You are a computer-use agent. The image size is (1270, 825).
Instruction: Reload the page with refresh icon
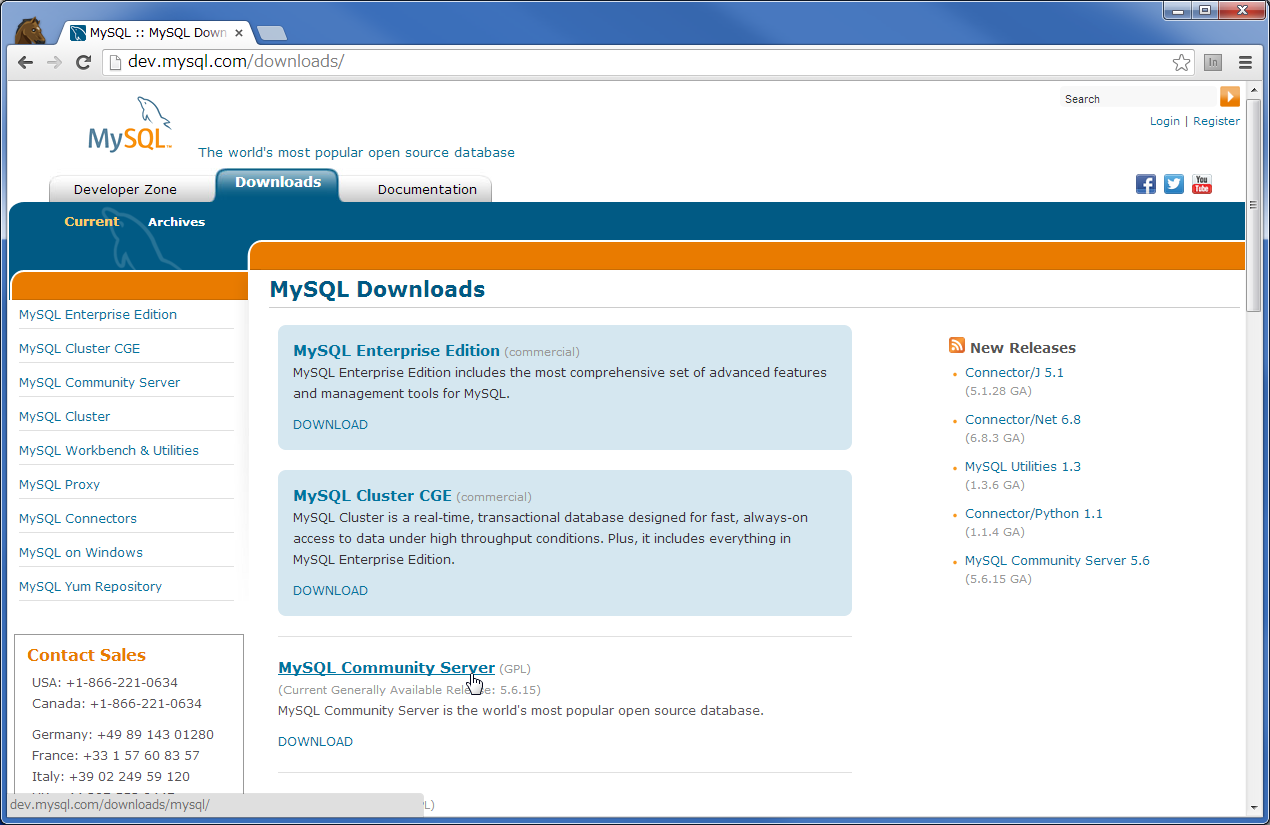click(84, 62)
